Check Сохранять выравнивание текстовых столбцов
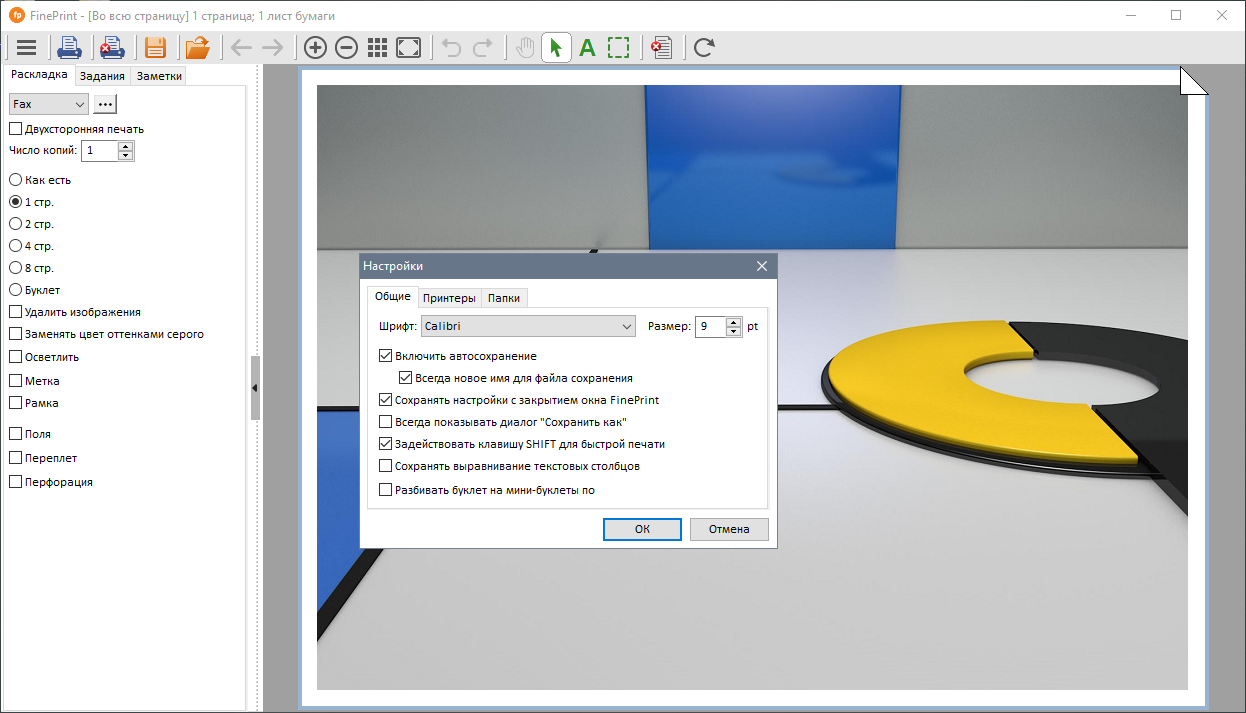The width and height of the screenshot is (1246, 713). [x=386, y=466]
